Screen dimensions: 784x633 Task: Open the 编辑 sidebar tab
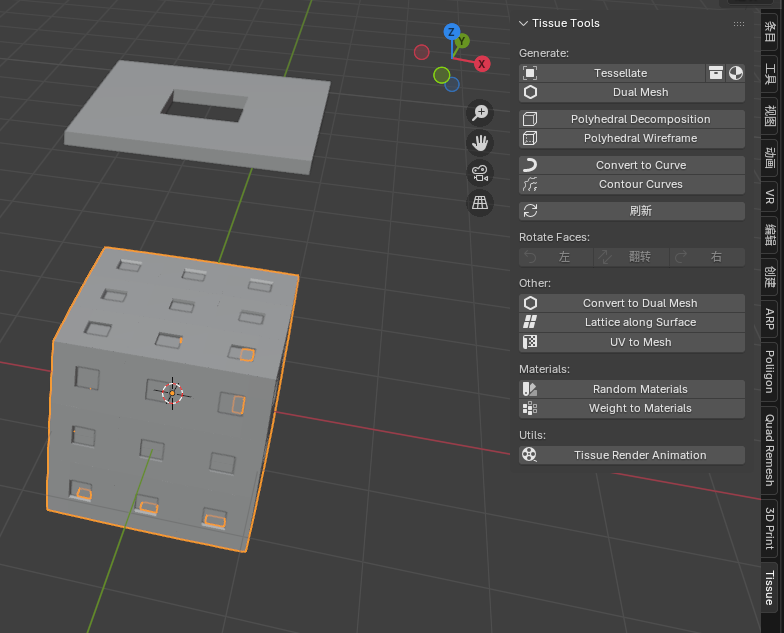(770, 234)
